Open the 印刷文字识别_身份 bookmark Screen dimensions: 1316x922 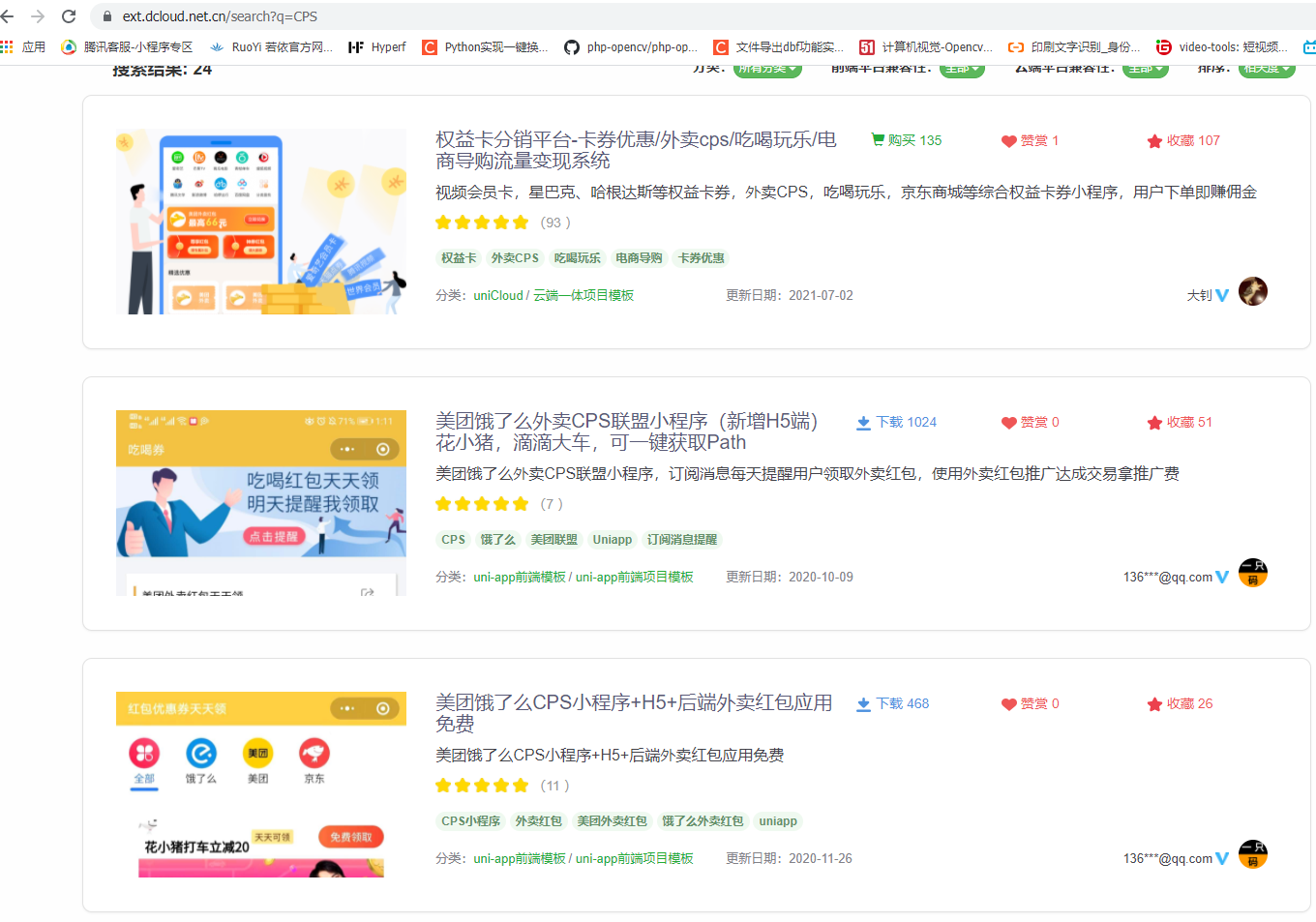pyautogui.click(x=1074, y=46)
